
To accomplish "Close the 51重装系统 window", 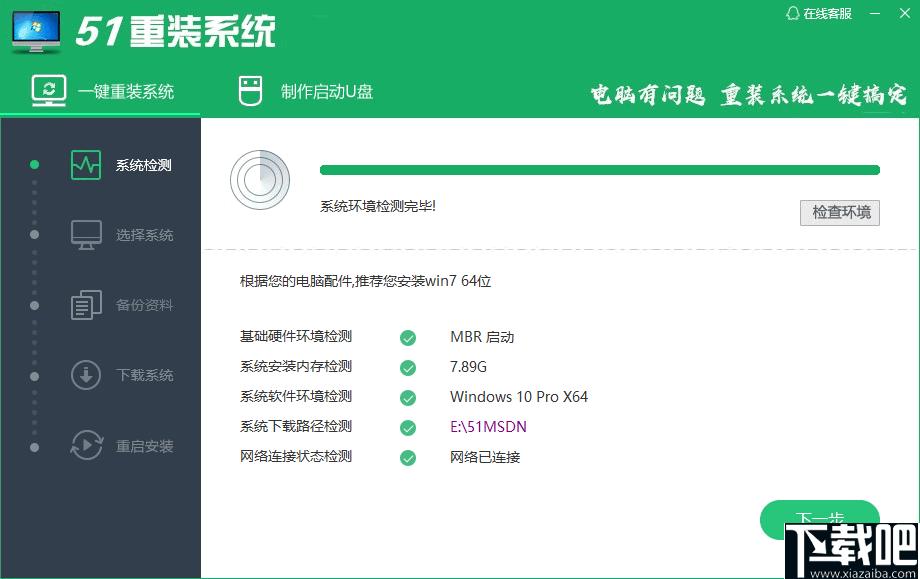I will point(905,13).
